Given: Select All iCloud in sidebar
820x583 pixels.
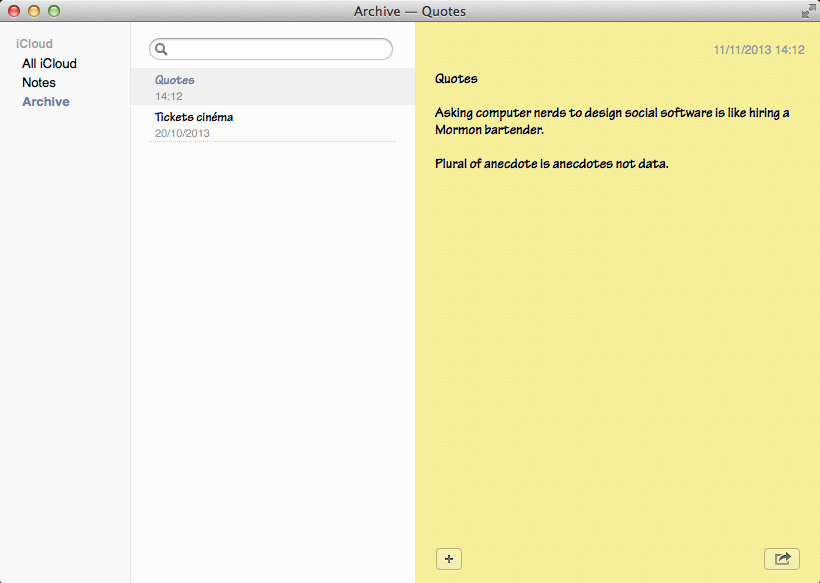Looking at the screenshot, I should [49, 63].
